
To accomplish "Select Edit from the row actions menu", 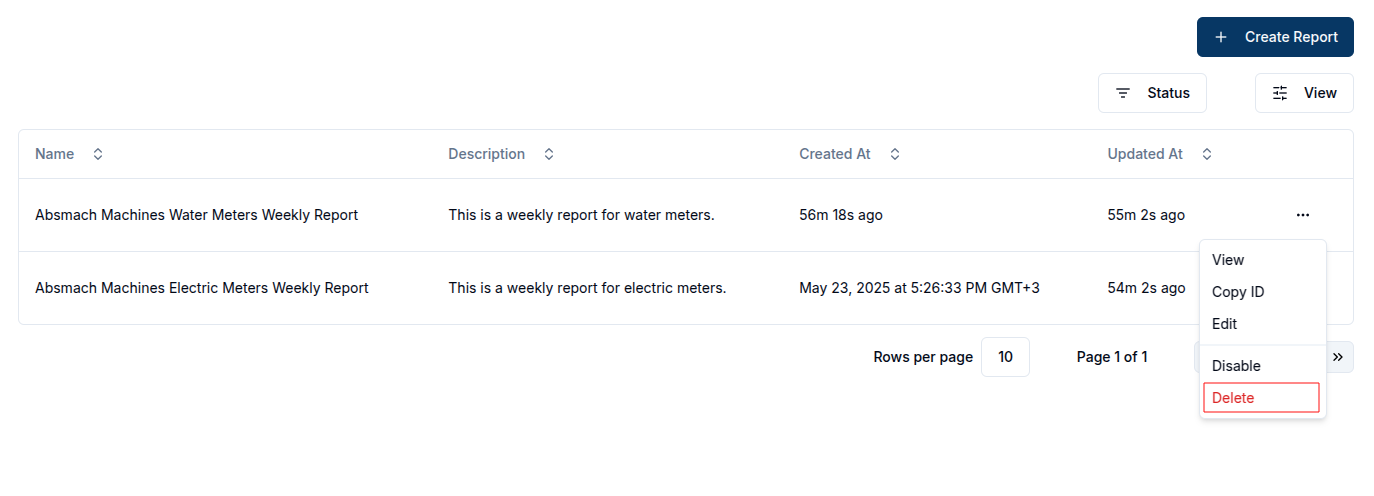I will click(1224, 324).
